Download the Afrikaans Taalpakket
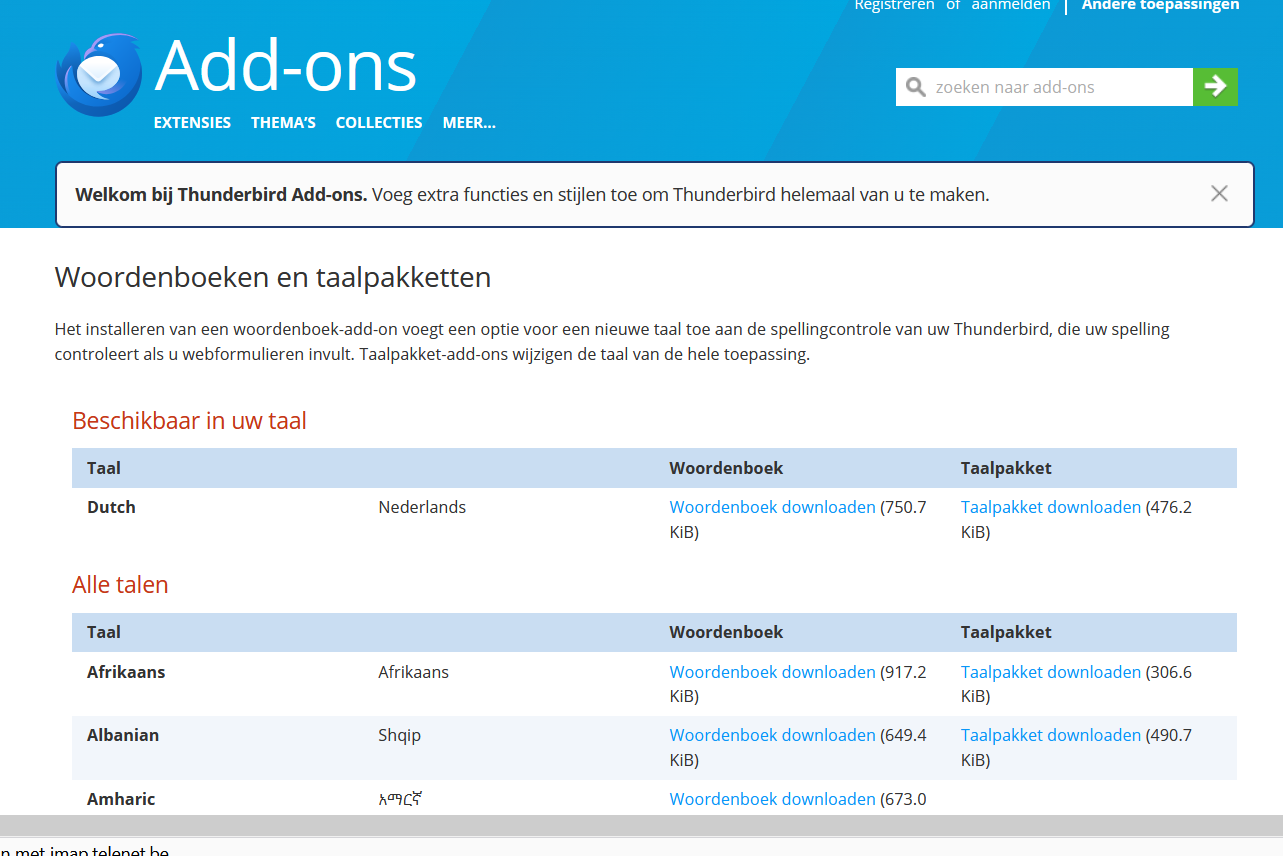 [1050, 672]
